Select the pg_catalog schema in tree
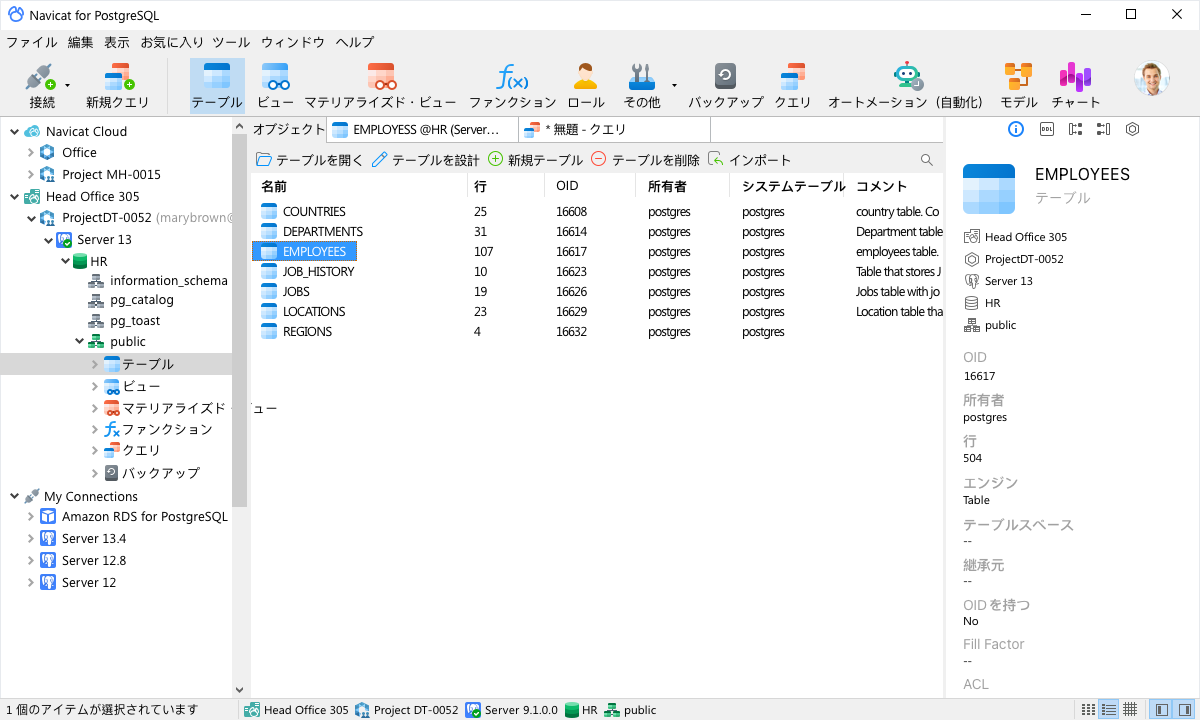Screen dimensions: 1200x720 (130, 300)
